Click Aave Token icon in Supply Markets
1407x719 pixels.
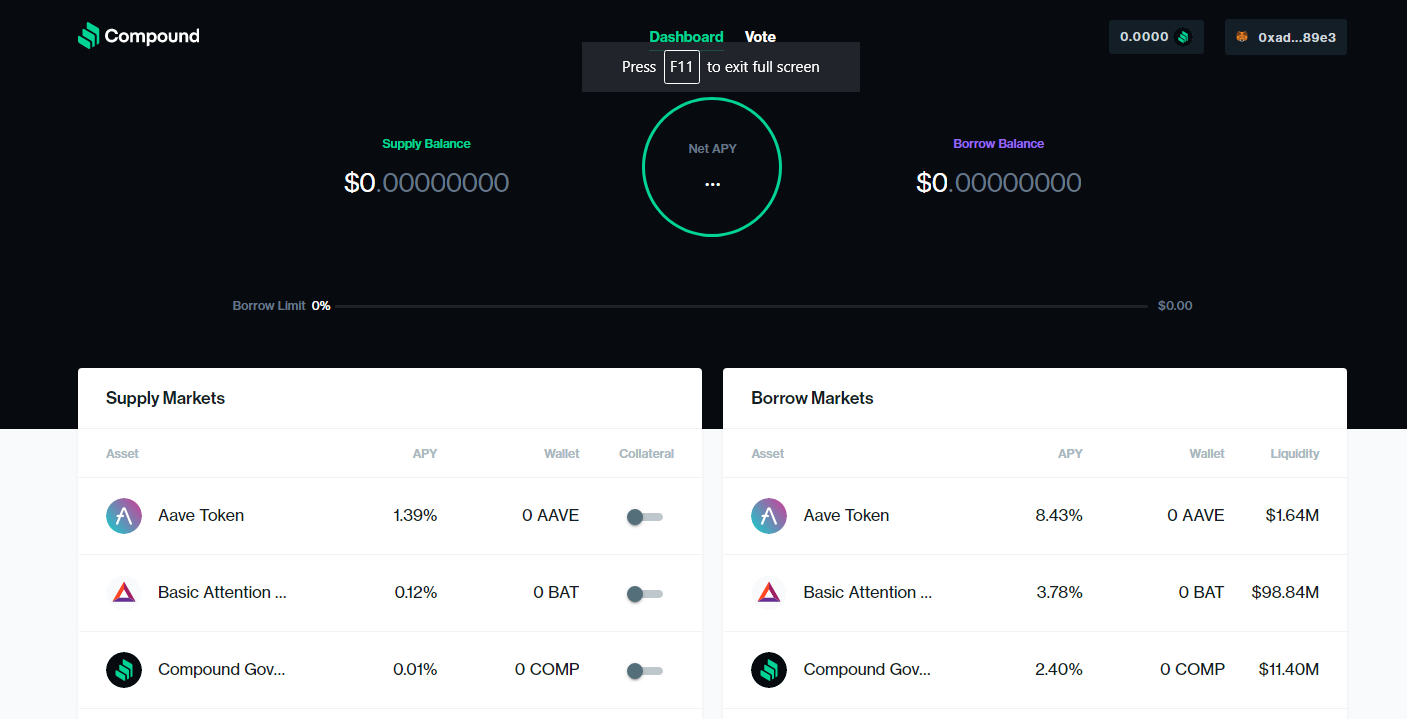click(124, 516)
